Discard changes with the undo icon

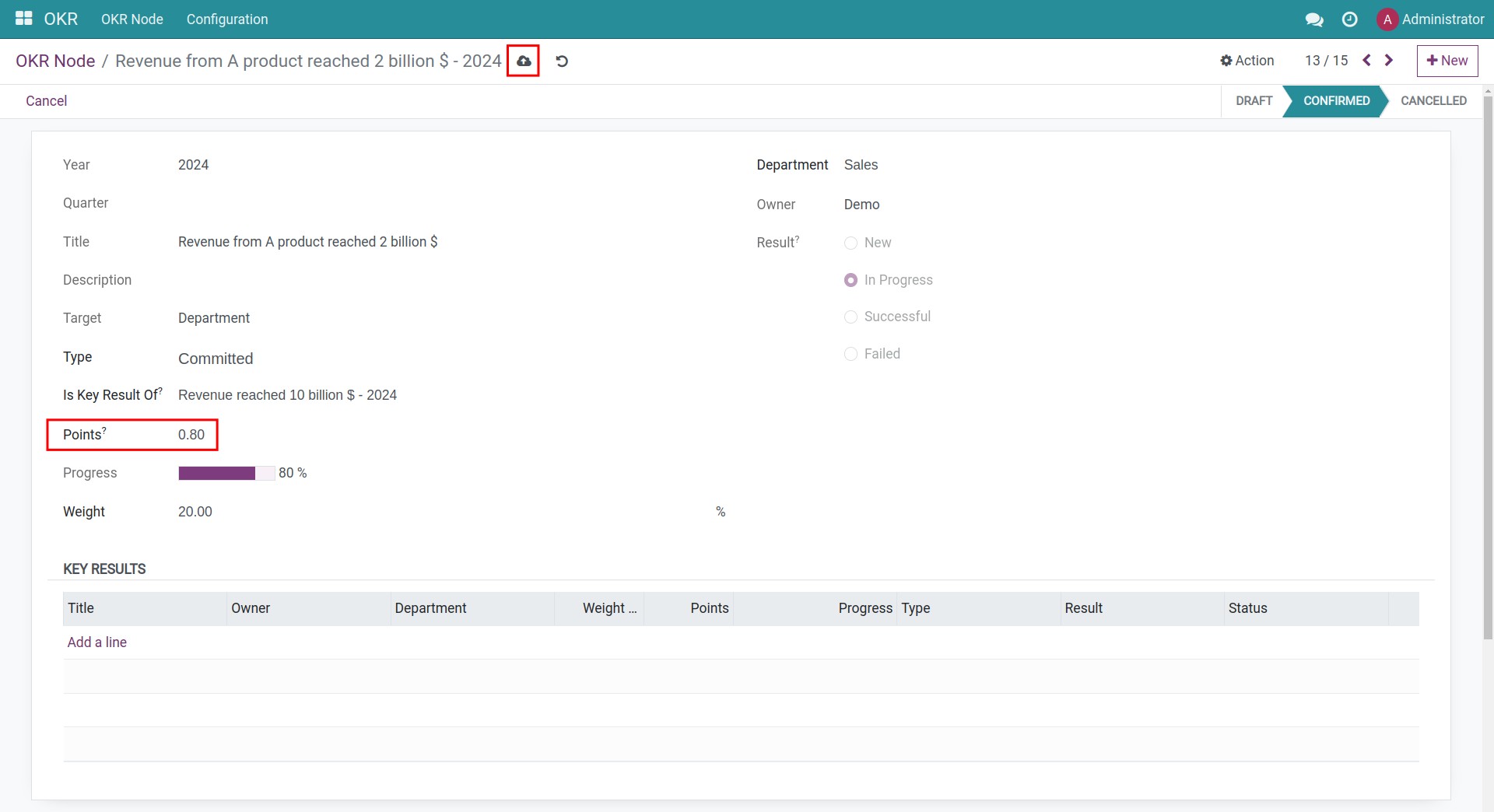click(x=562, y=61)
